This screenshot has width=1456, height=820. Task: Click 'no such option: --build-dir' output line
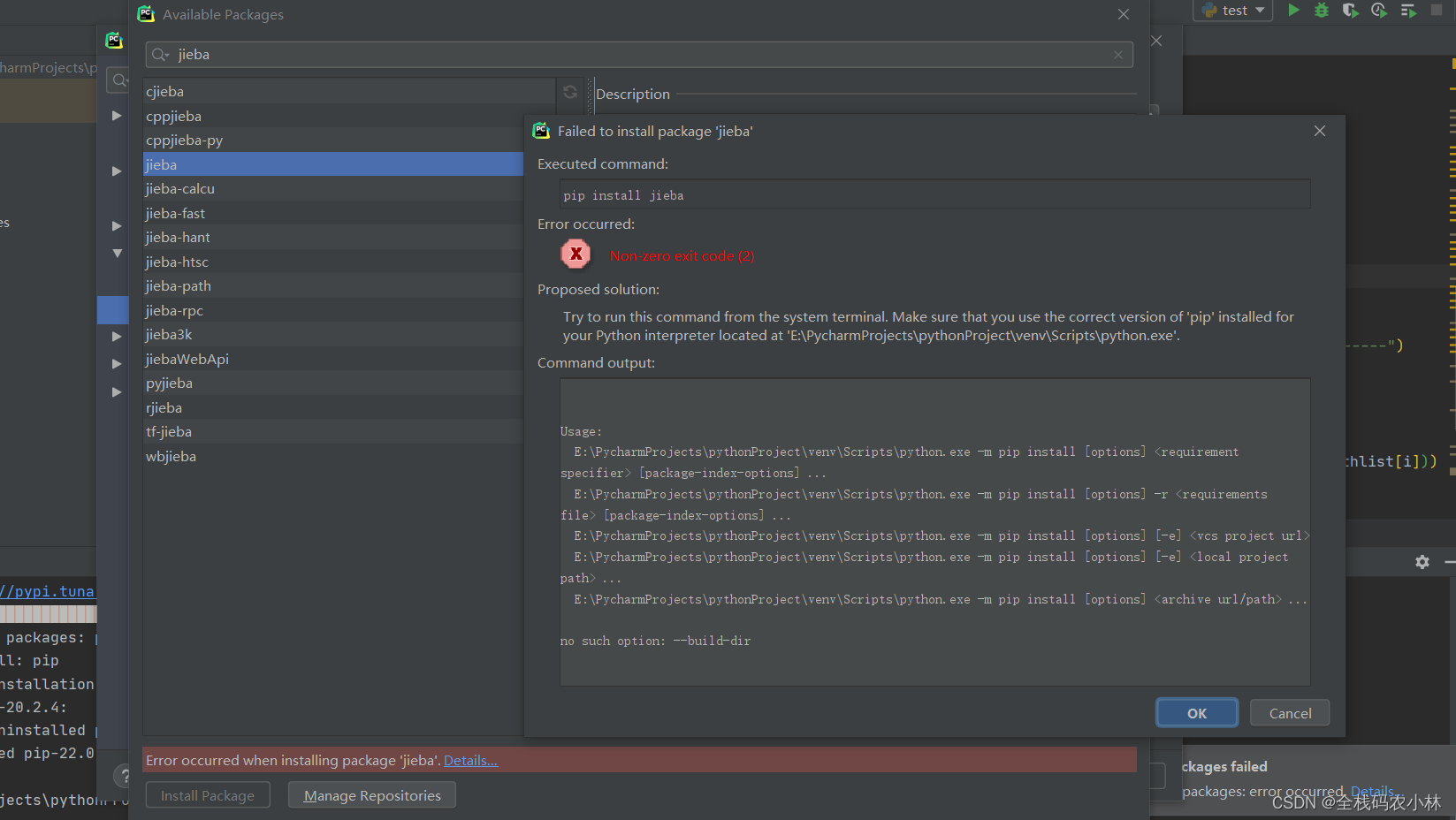tap(655, 641)
